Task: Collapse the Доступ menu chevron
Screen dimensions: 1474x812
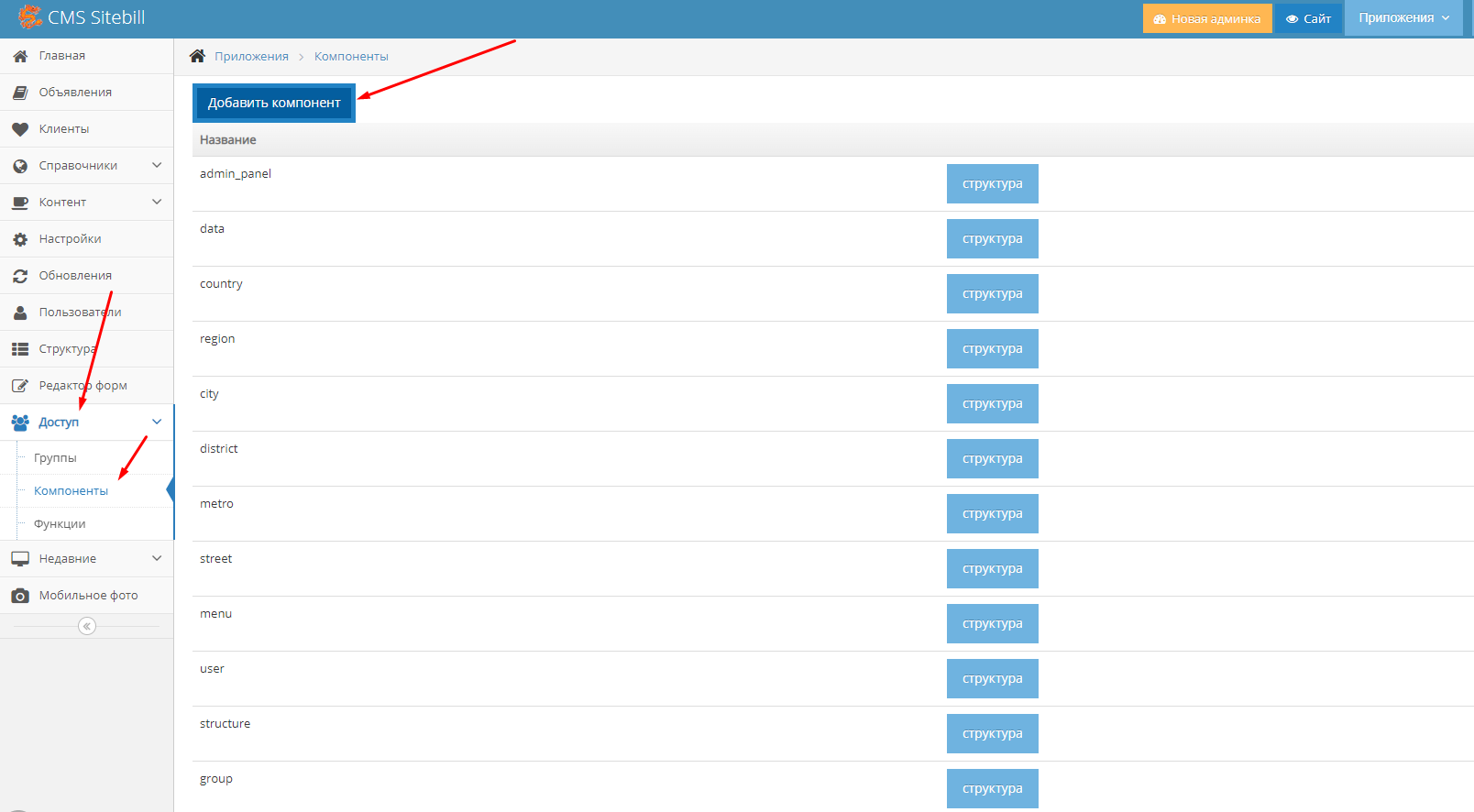Action: [157, 422]
